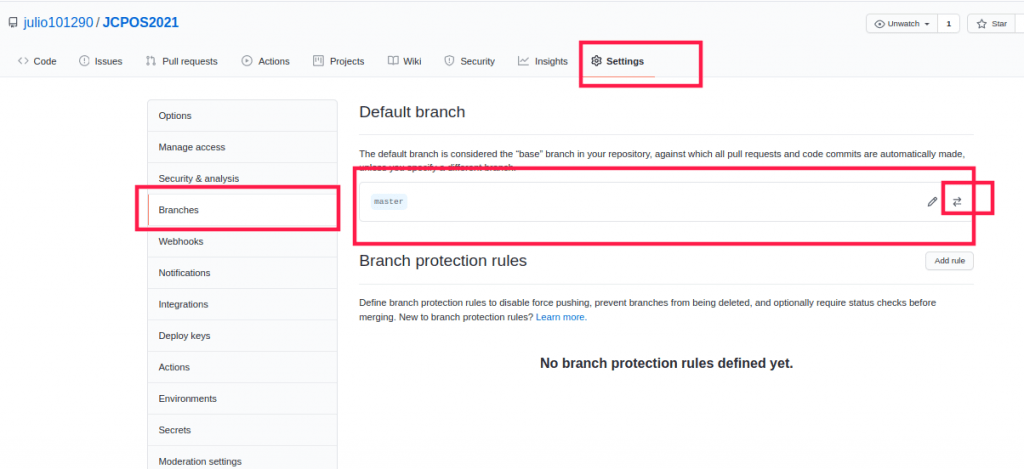Click the repository book icon
The image size is (1024, 469).
pyautogui.click(x=12, y=22)
